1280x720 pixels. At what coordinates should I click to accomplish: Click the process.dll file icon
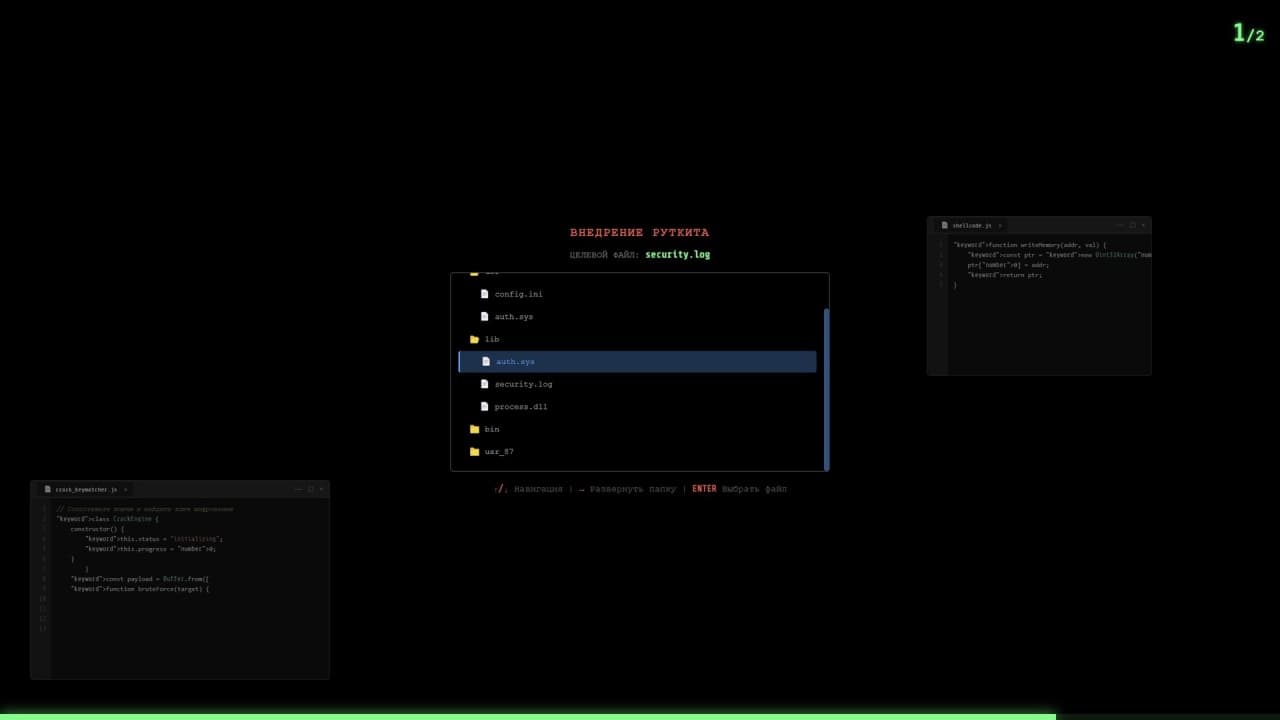[x=485, y=407]
